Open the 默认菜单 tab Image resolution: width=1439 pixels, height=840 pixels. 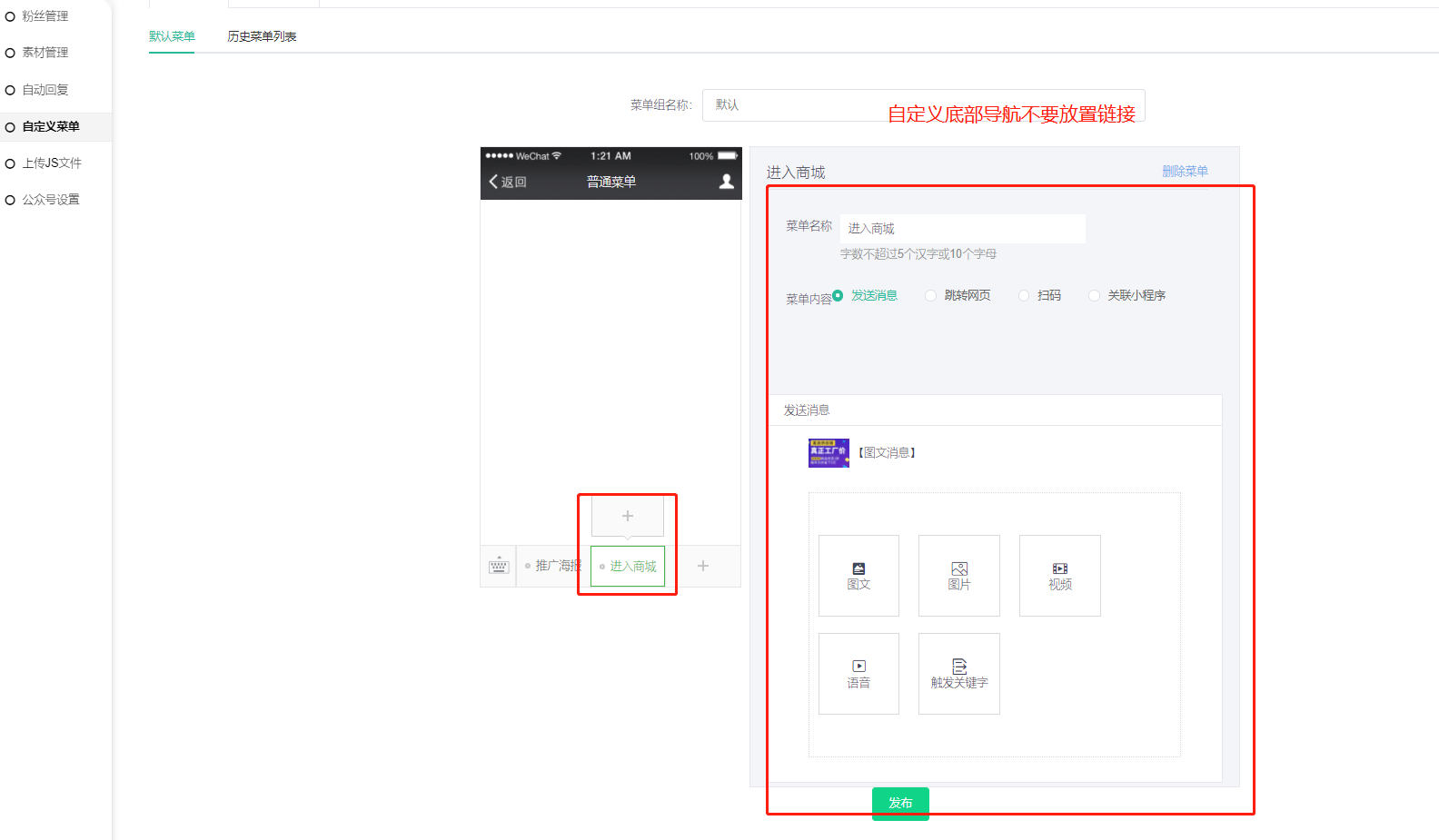pyautogui.click(x=172, y=36)
